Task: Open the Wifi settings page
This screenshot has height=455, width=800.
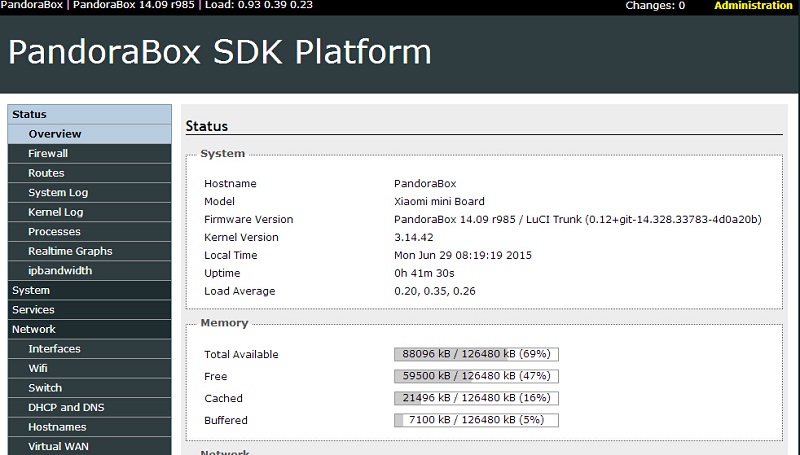Action: 89,368
